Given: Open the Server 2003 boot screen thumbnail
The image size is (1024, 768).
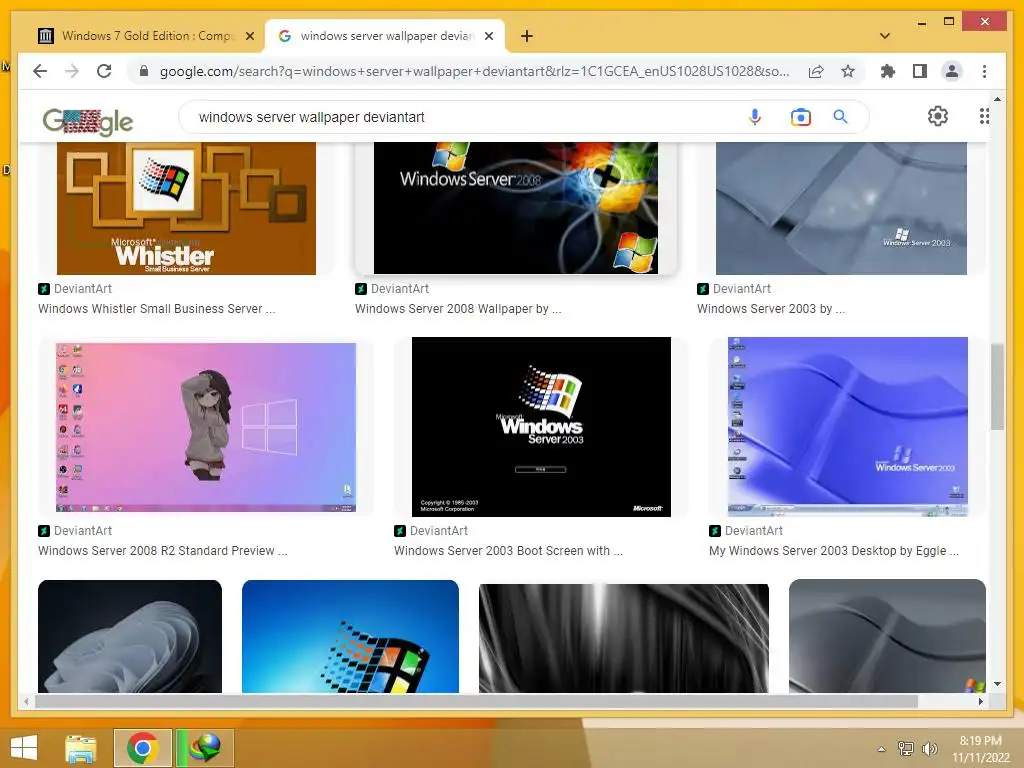Looking at the screenshot, I should point(541,426).
